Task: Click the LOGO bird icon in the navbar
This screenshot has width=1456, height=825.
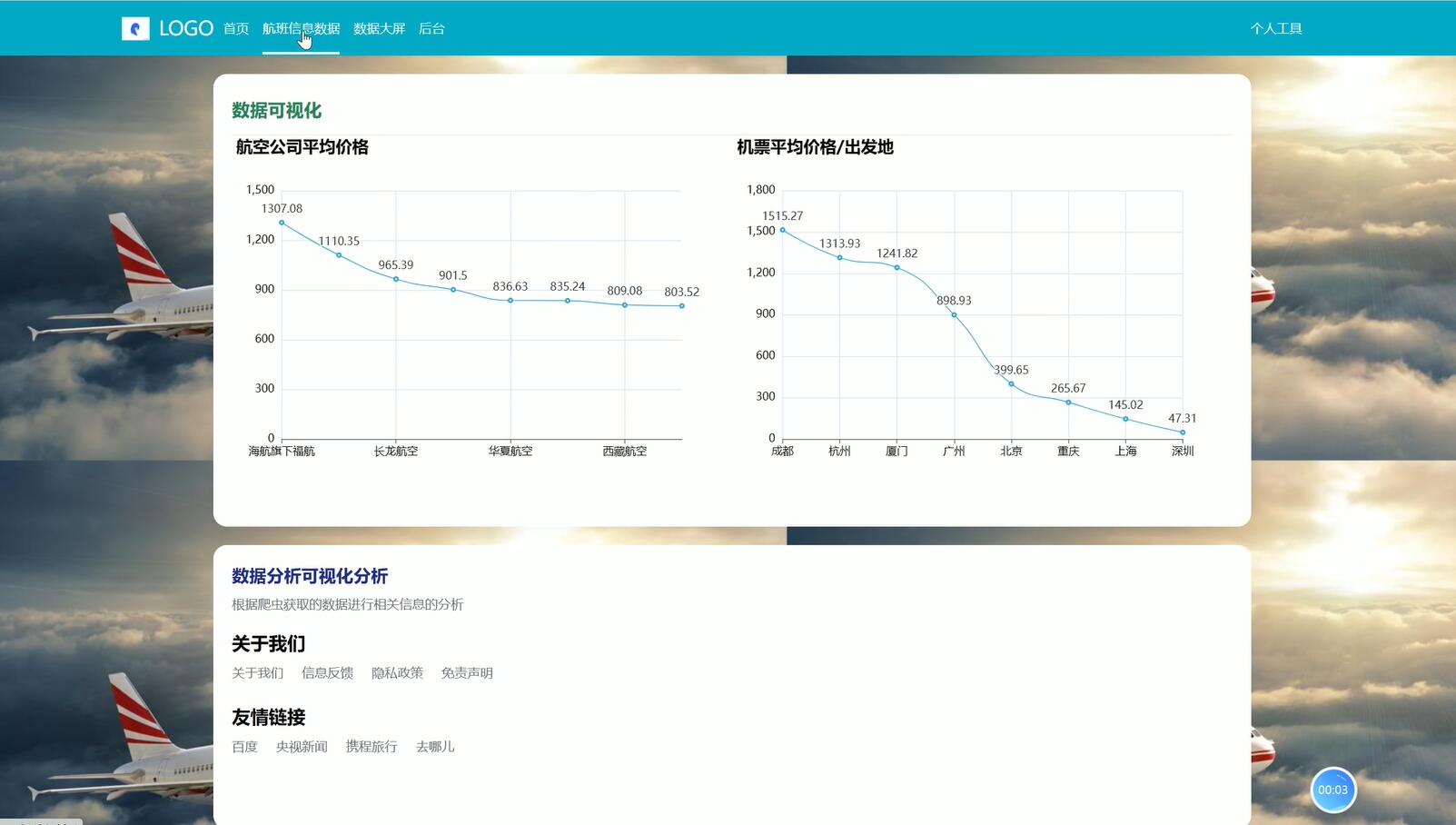Action: pyautogui.click(x=135, y=27)
